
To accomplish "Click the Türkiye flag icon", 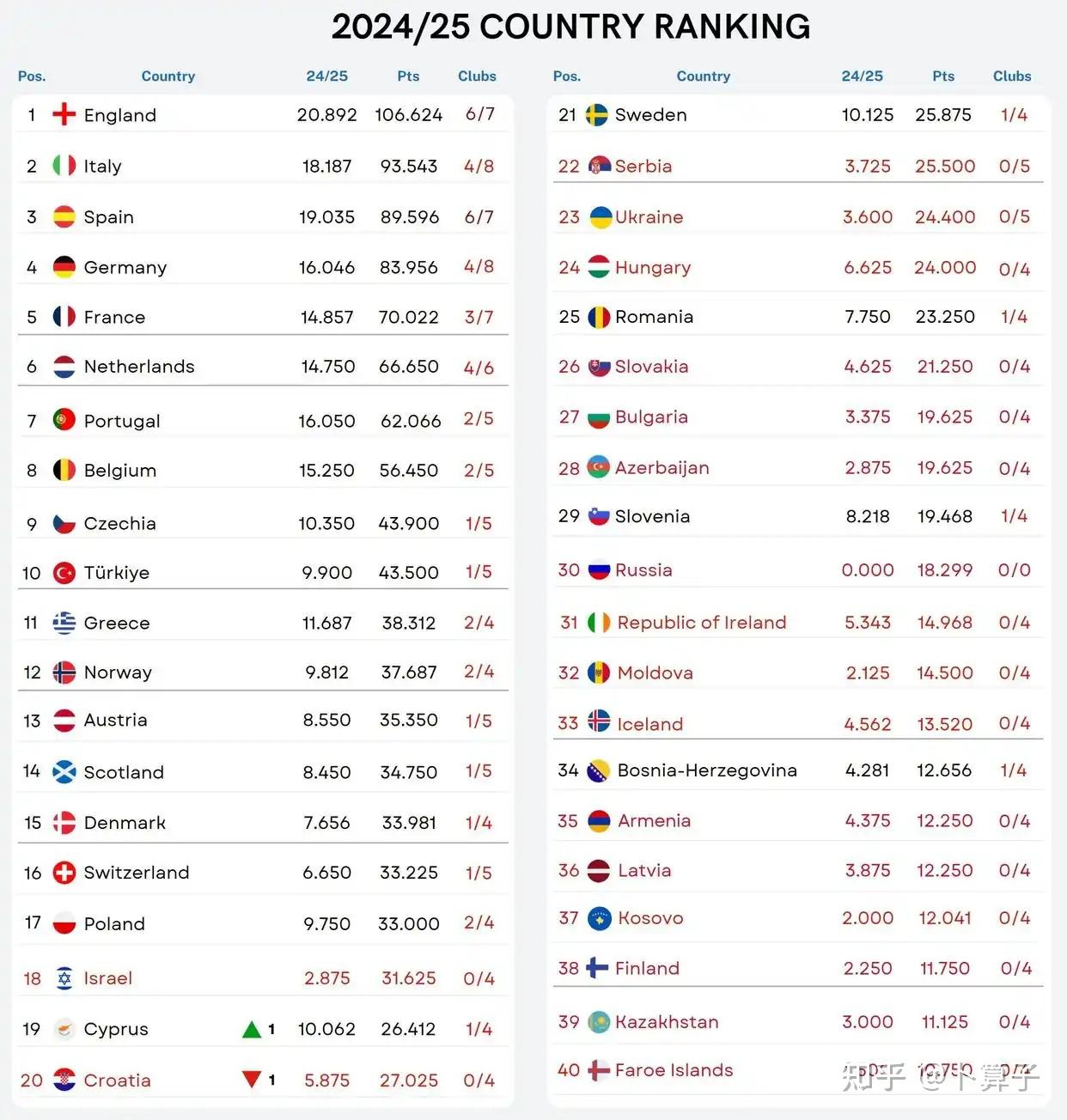I will [64, 573].
